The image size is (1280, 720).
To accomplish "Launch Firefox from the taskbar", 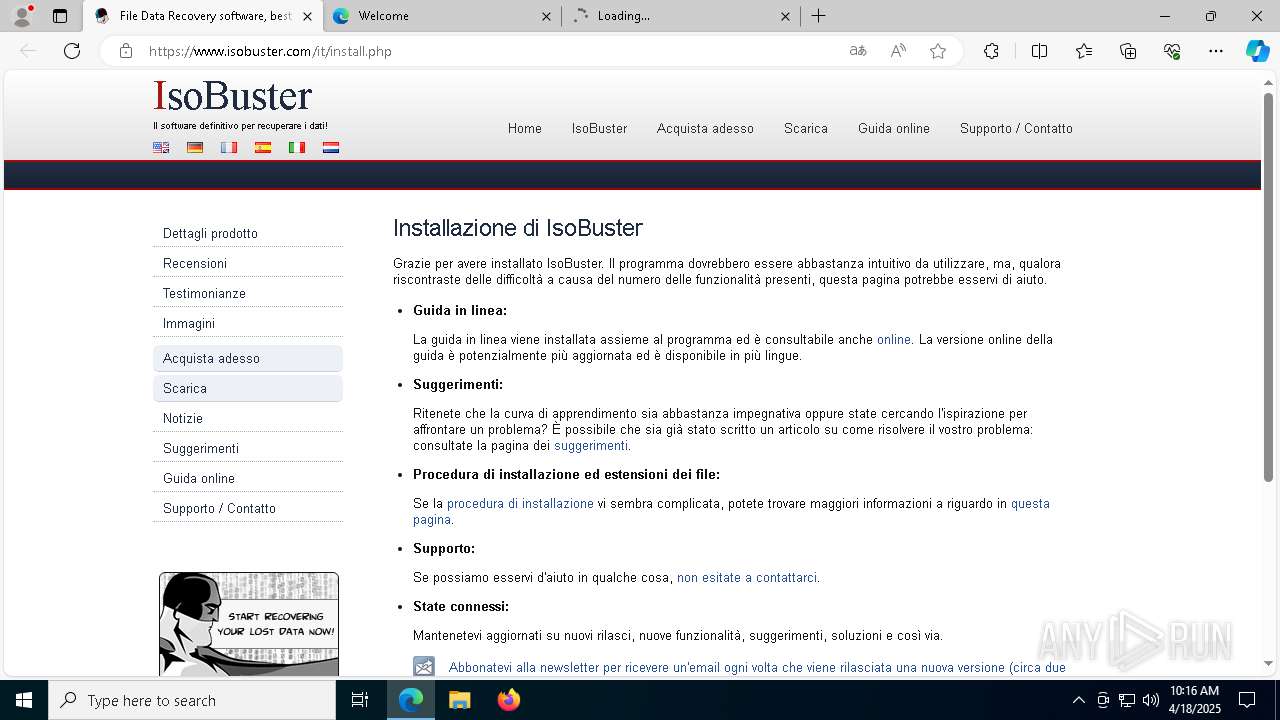I will point(509,700).
